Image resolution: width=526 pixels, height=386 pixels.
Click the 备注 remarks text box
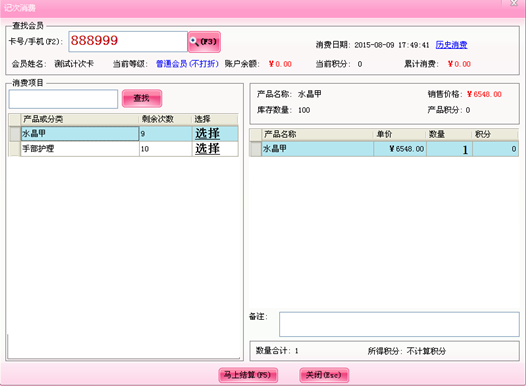click(x=399, y=324)
